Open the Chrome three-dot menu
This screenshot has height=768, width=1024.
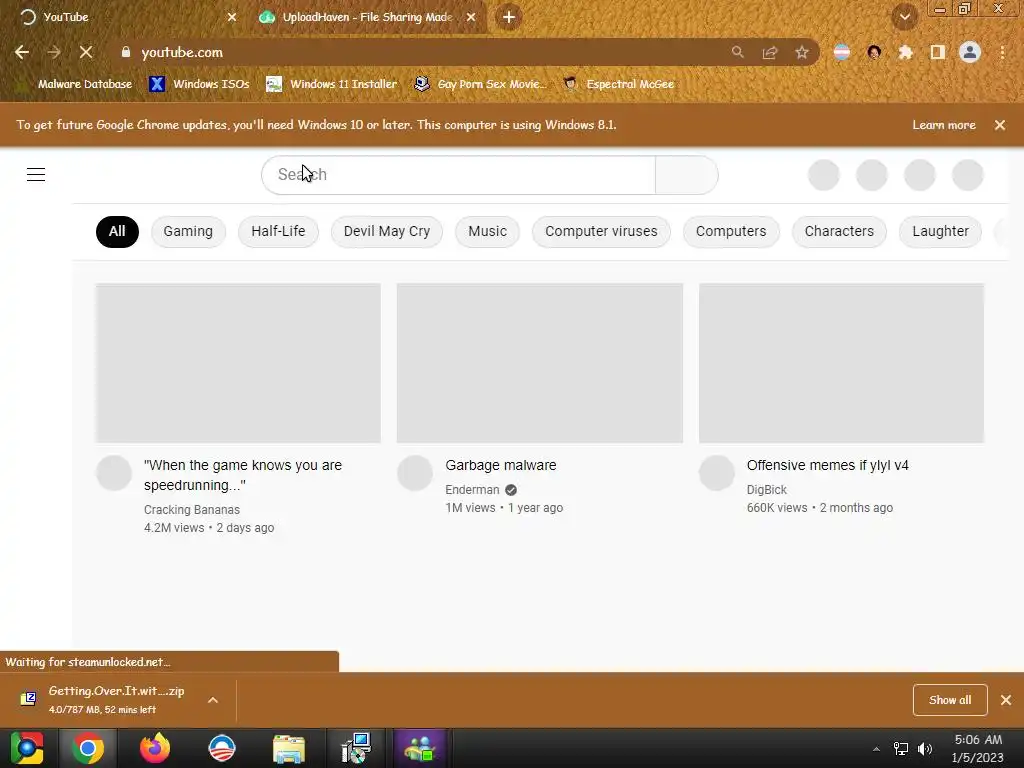coord(1002,52)
